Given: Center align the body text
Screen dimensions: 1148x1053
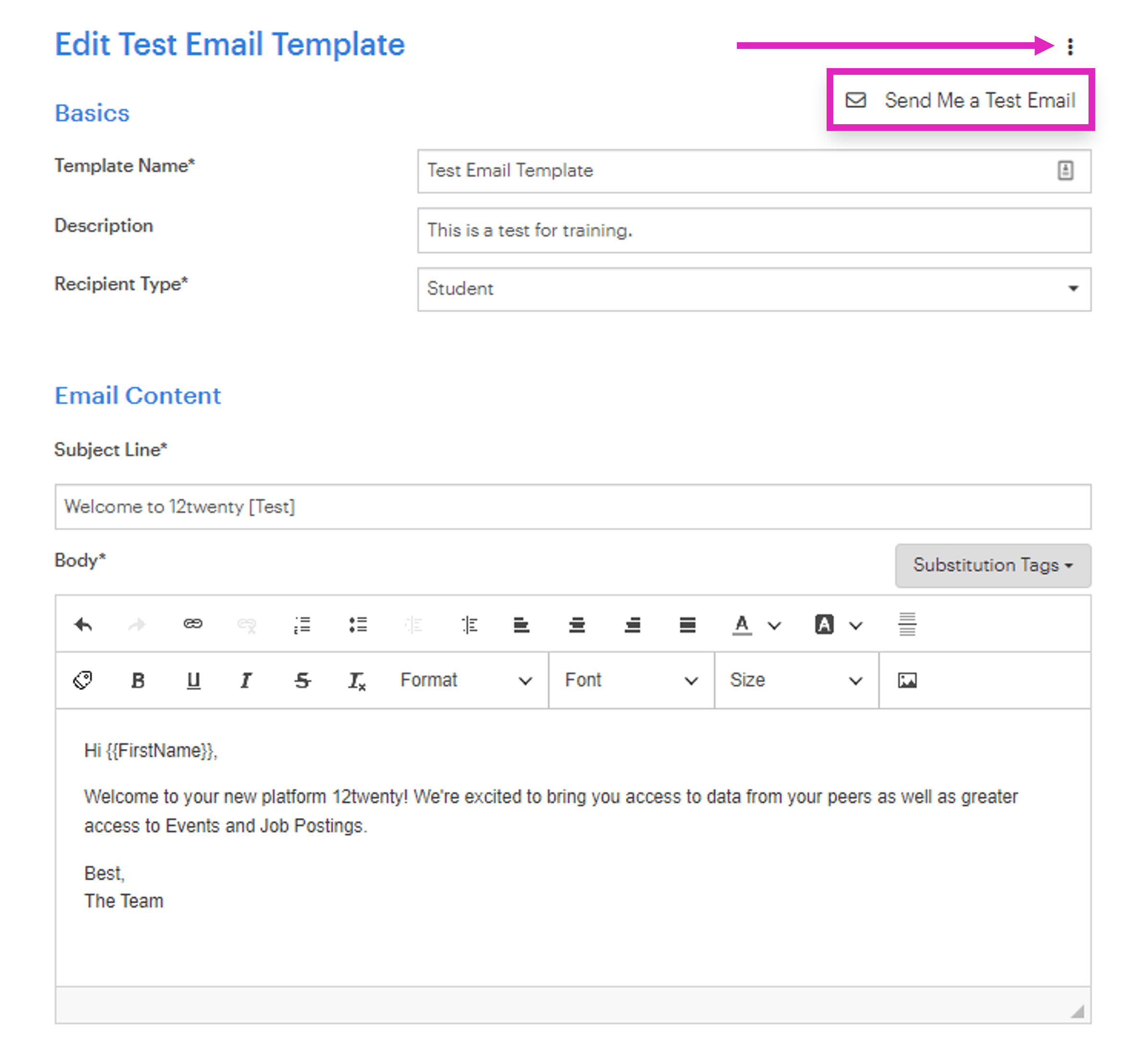Looking at the screenshot, I should click(577, 625).
